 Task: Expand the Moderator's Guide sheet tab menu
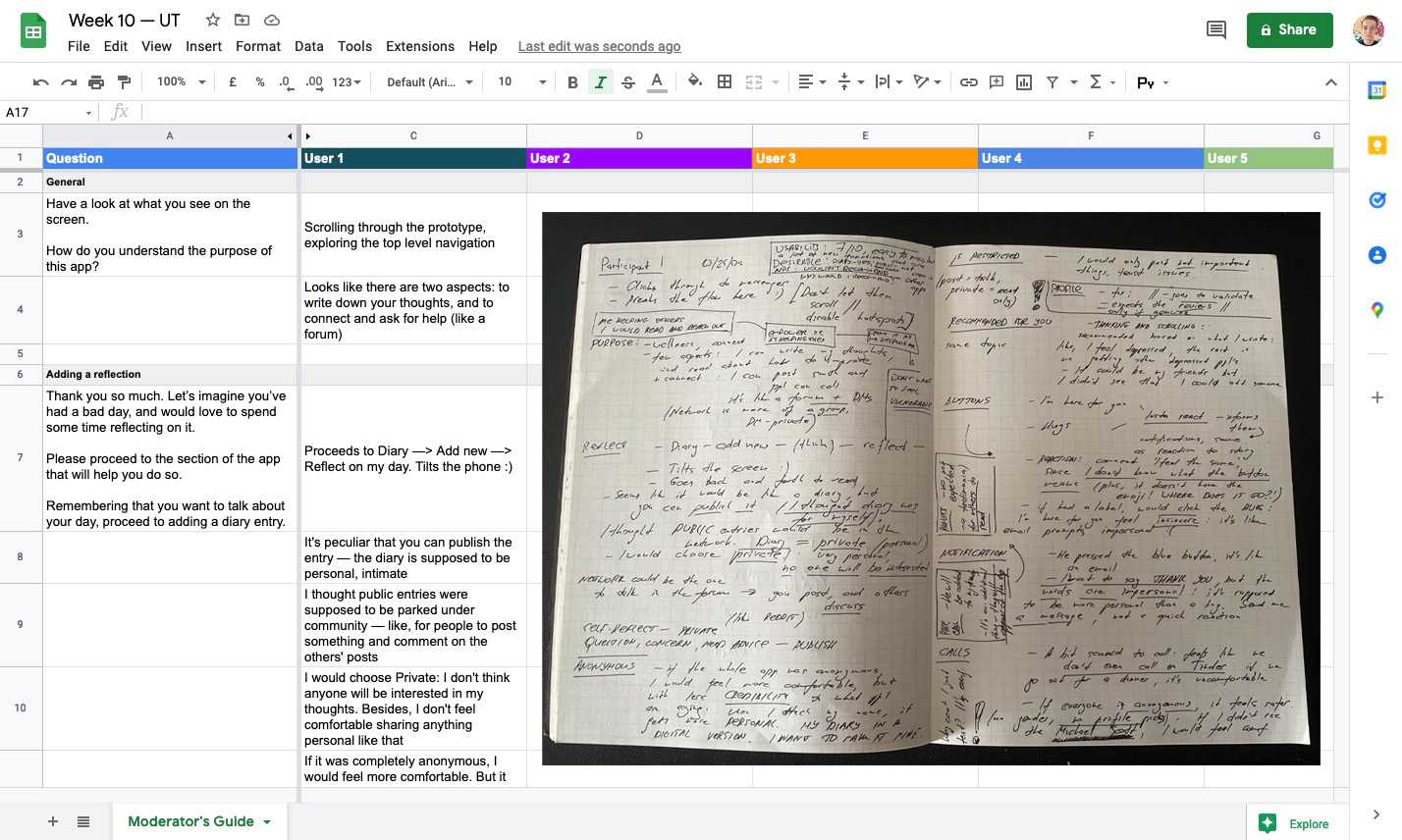(266, 822)
